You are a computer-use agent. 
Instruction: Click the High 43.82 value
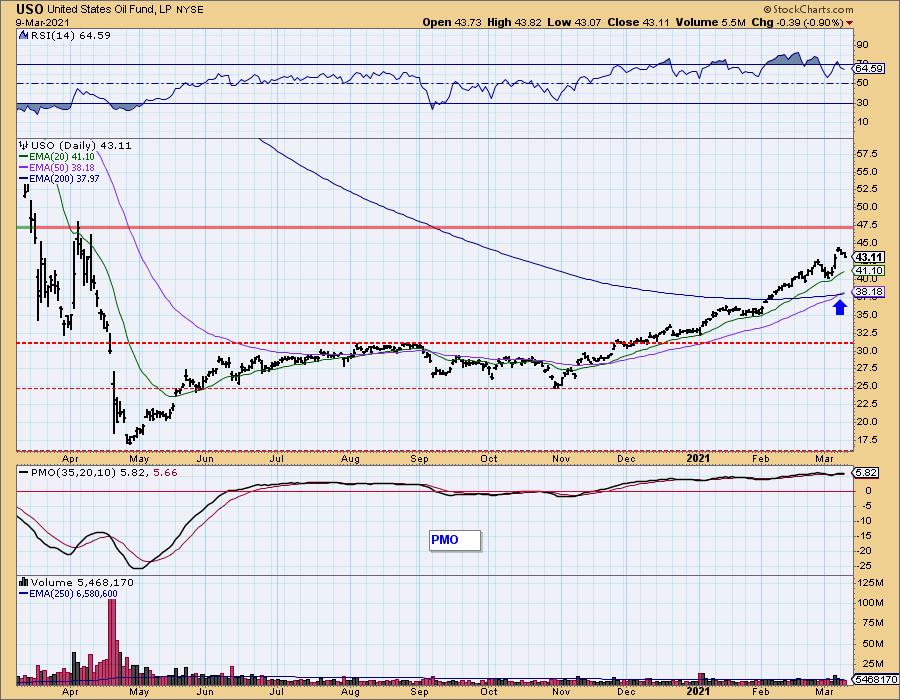(514, 22)
